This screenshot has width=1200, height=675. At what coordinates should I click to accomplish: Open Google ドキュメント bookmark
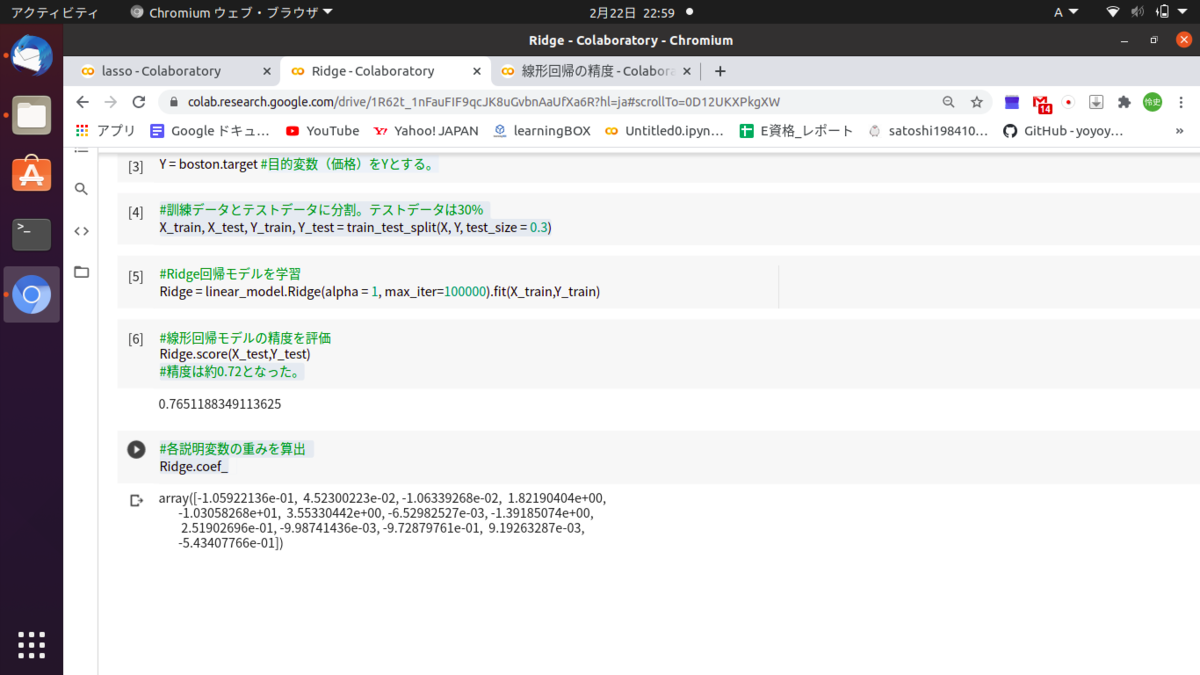210,131
